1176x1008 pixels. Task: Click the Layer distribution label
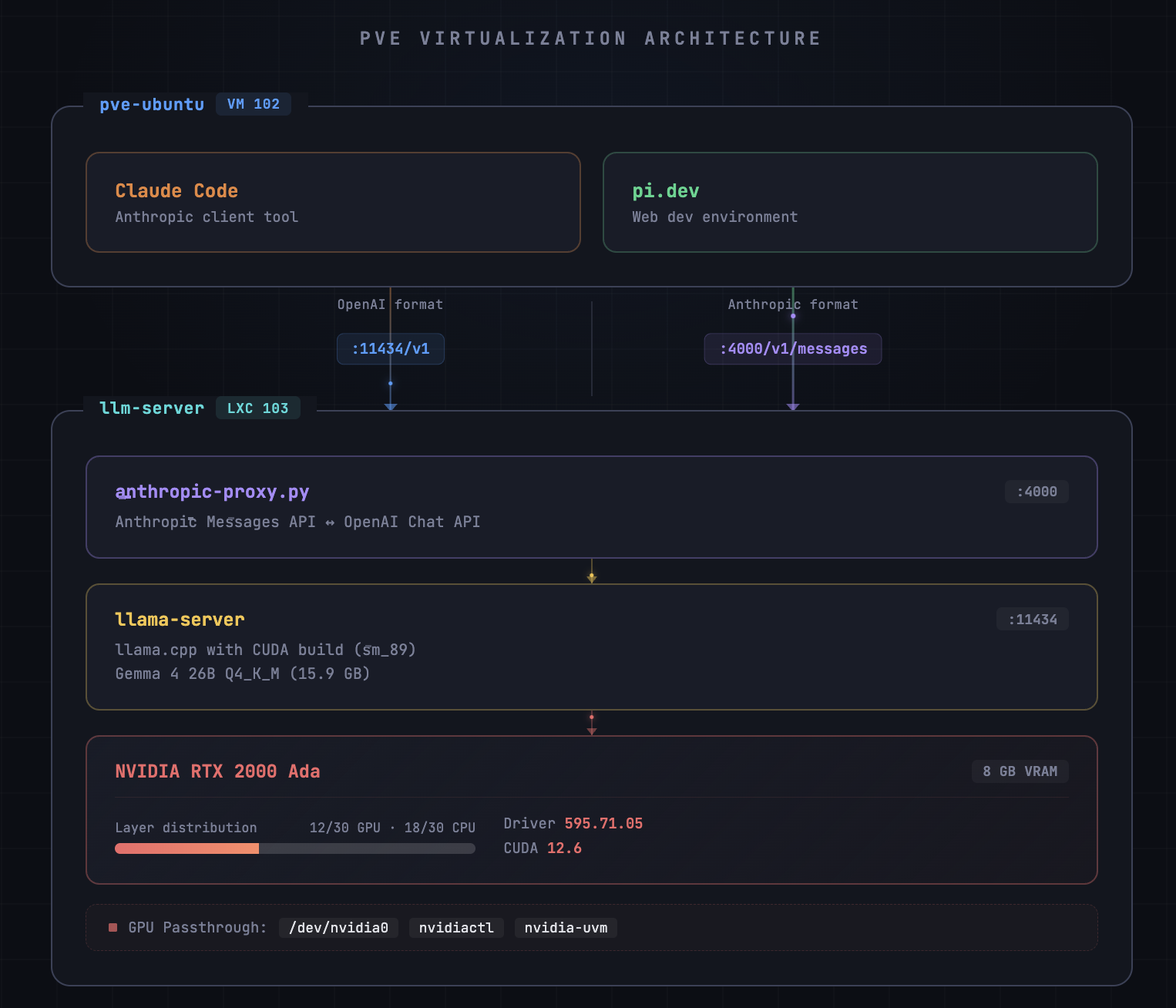(186, 828)
